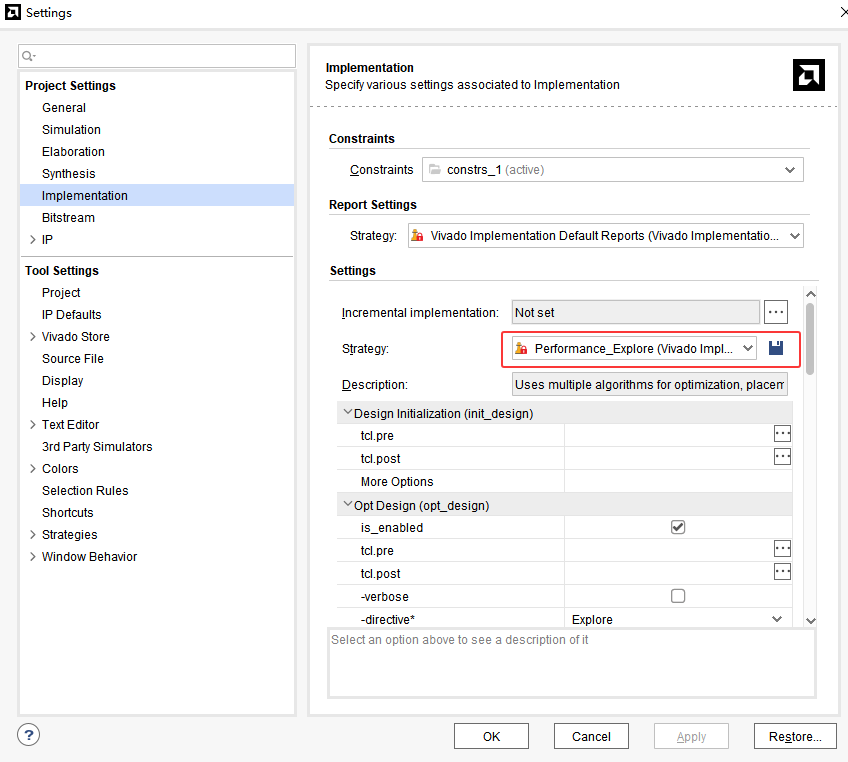
Task: Click the Cancel button
Action: coord(591,737)
